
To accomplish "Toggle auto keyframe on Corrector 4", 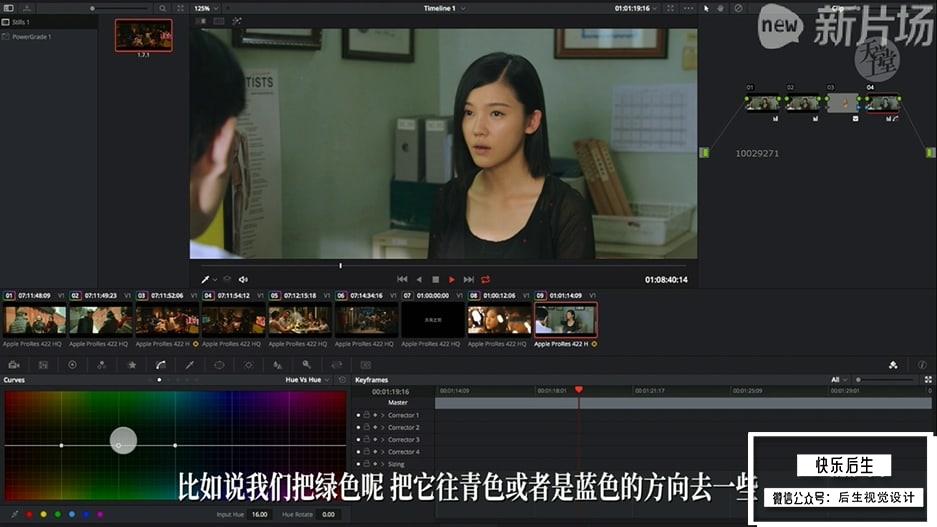I will 375,452.
